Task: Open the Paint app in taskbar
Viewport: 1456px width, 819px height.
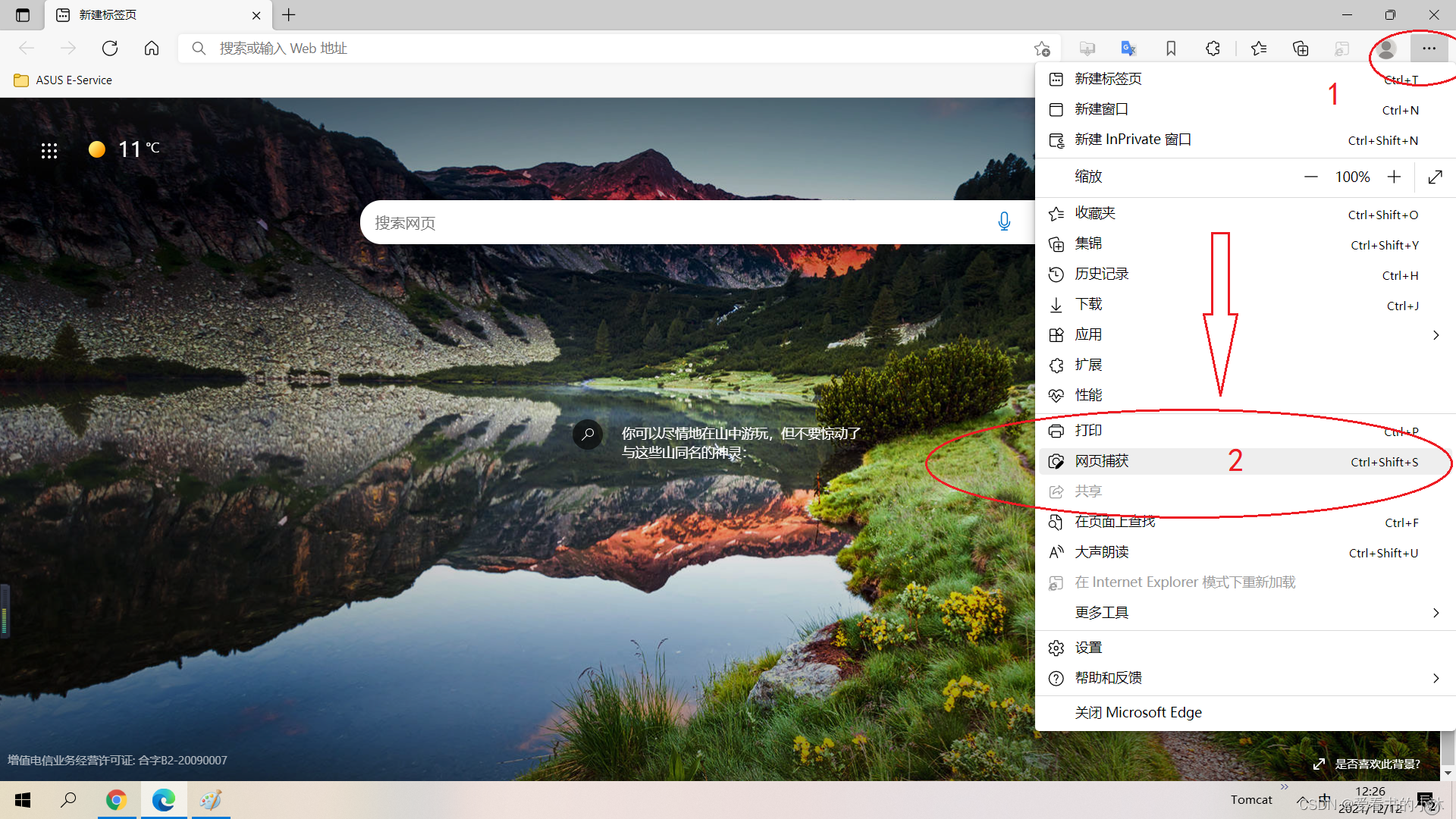Action: coord(210,800)
